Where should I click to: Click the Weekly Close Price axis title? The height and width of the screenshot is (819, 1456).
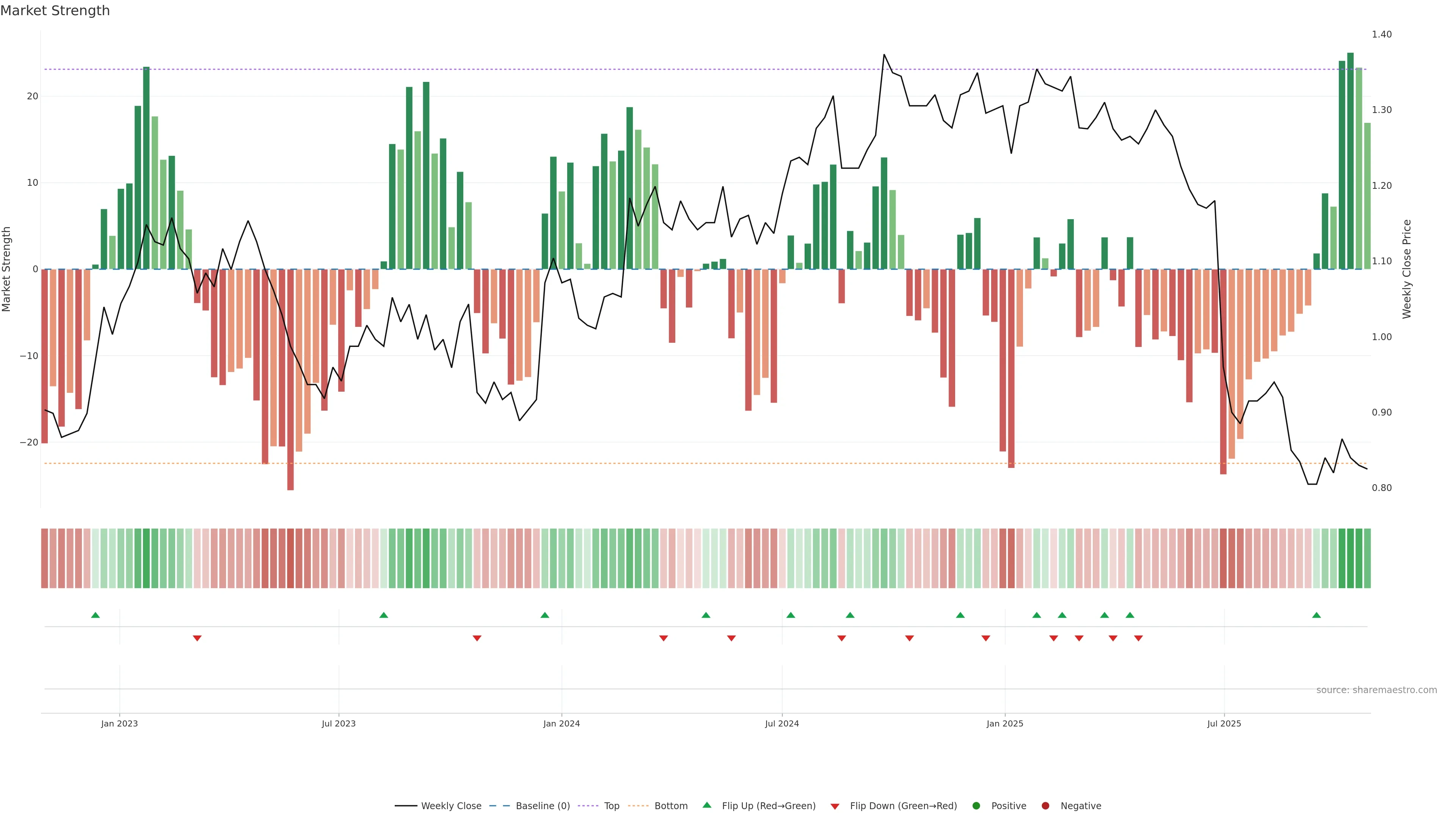point(1407,269)
